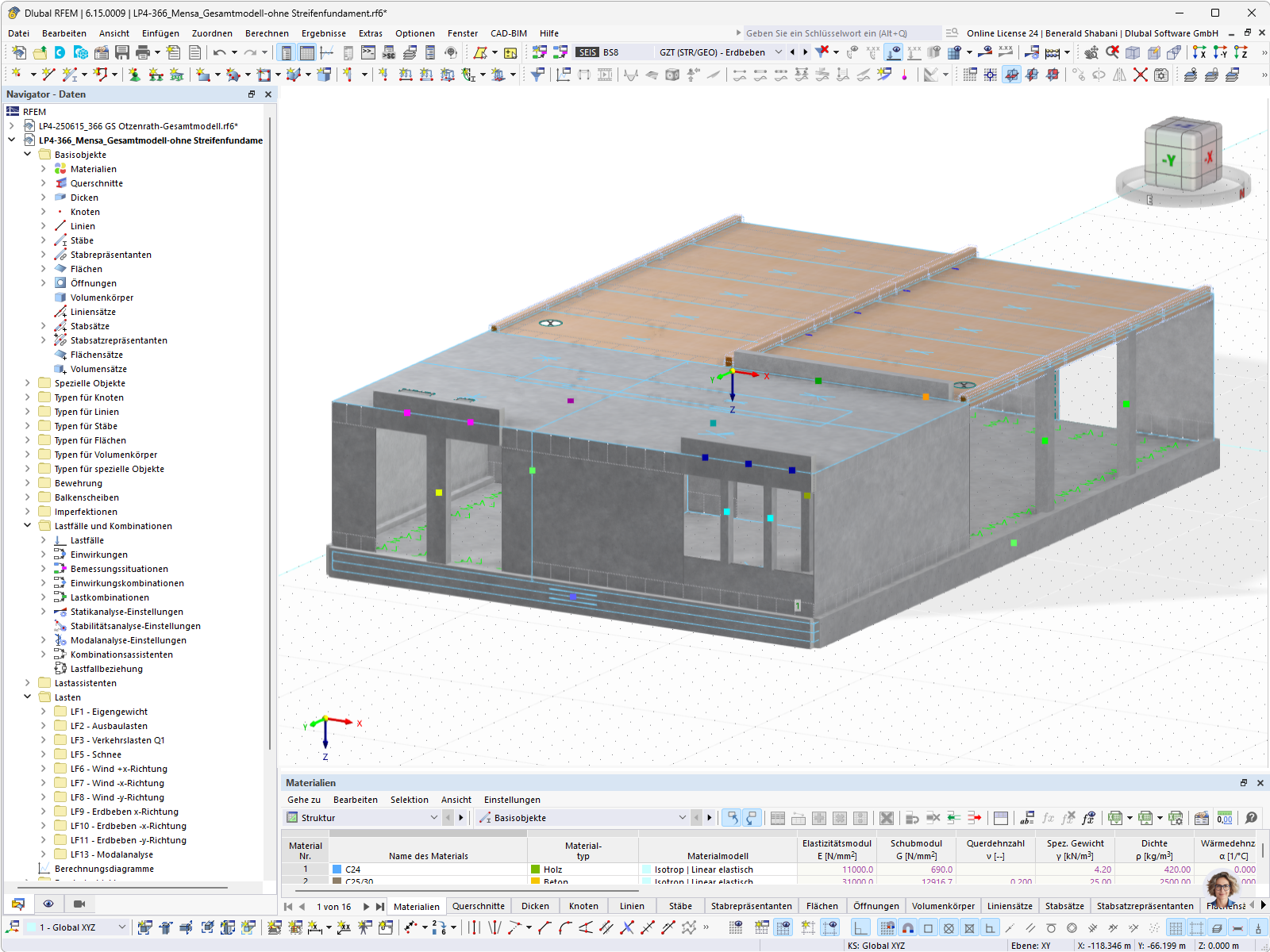Click Selektion in Materialien panel

point(409,800)
